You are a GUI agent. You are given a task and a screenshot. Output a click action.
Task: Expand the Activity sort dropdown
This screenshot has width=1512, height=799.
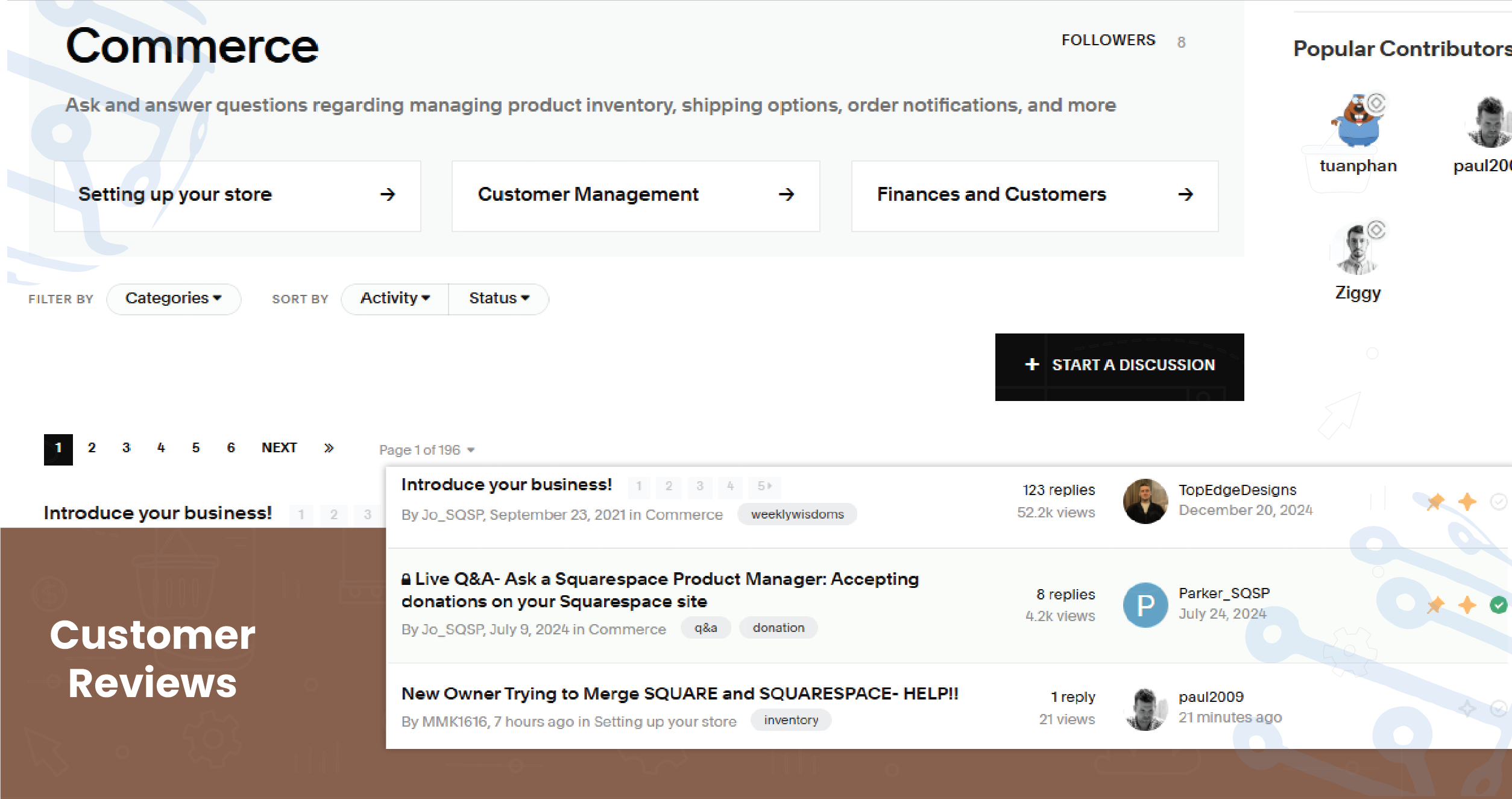tap(393, 297)
